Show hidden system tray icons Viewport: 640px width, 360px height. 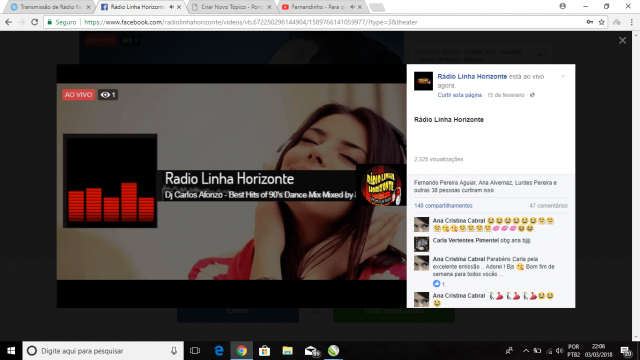[526, 351]
